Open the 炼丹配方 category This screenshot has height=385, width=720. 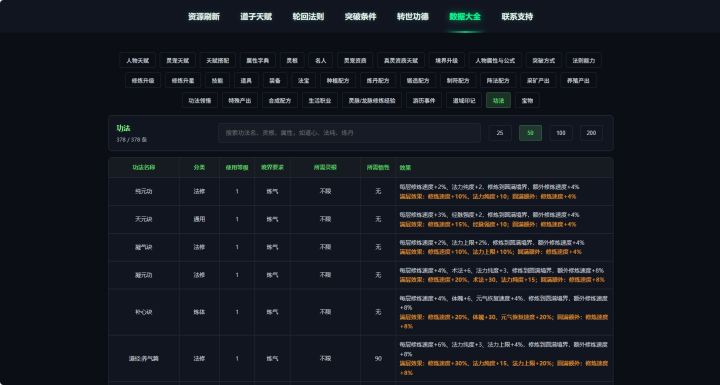point(378,80)
